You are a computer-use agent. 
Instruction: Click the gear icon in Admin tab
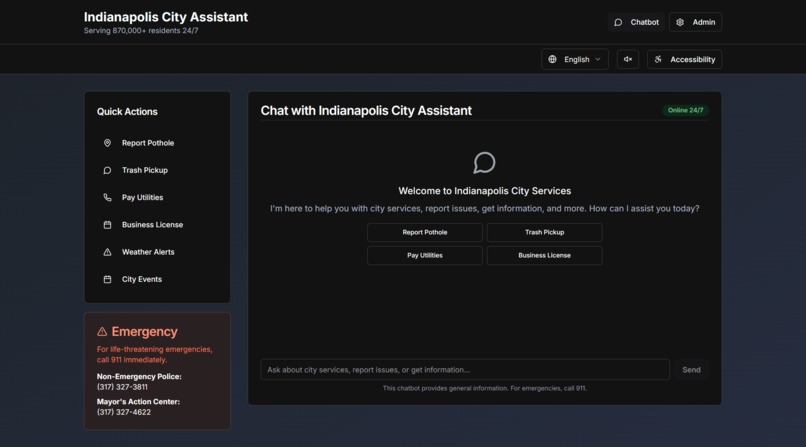click(680, 22)
